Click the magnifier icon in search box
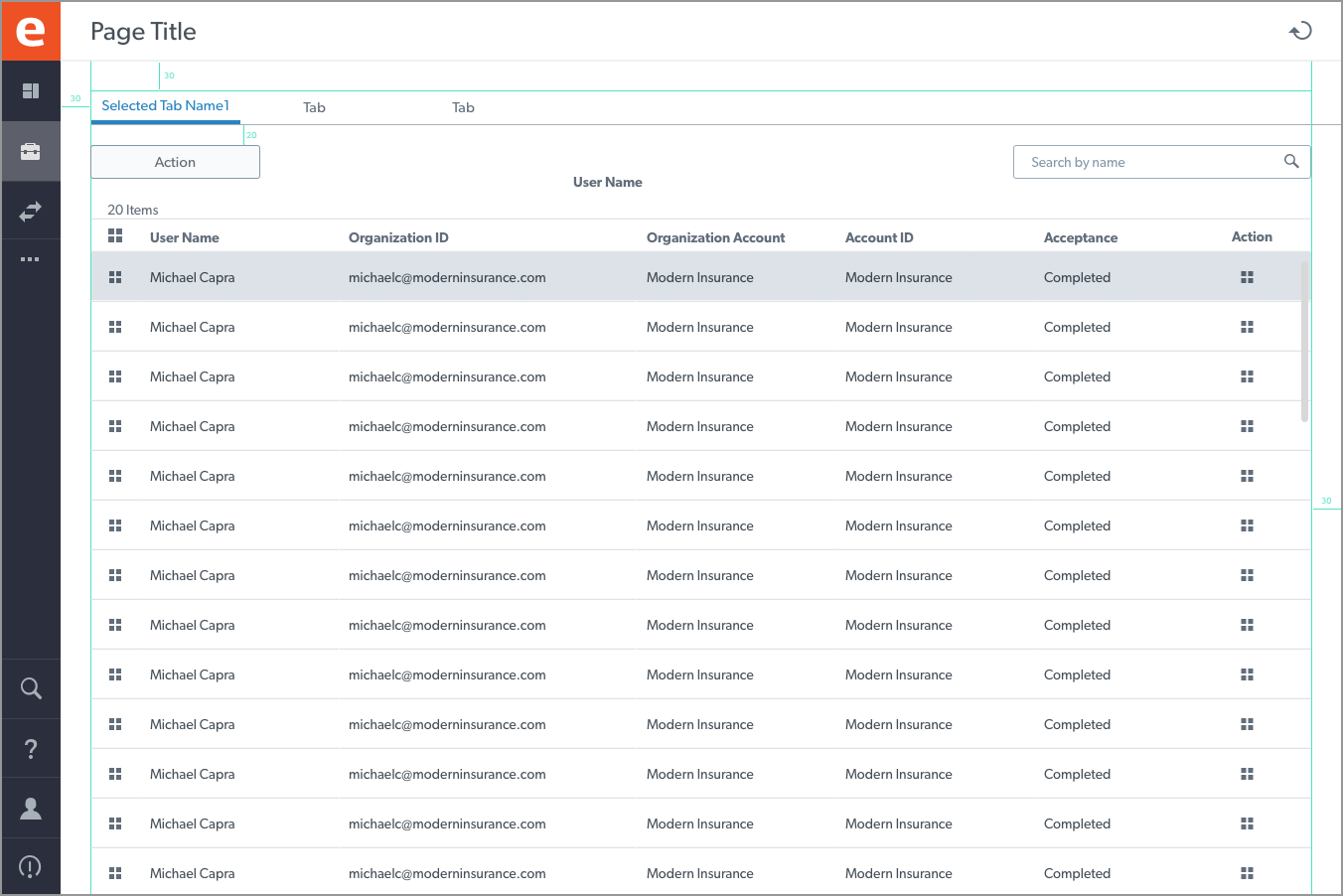The width and height of the screenshot is (1343, 896). (1291, 161)
